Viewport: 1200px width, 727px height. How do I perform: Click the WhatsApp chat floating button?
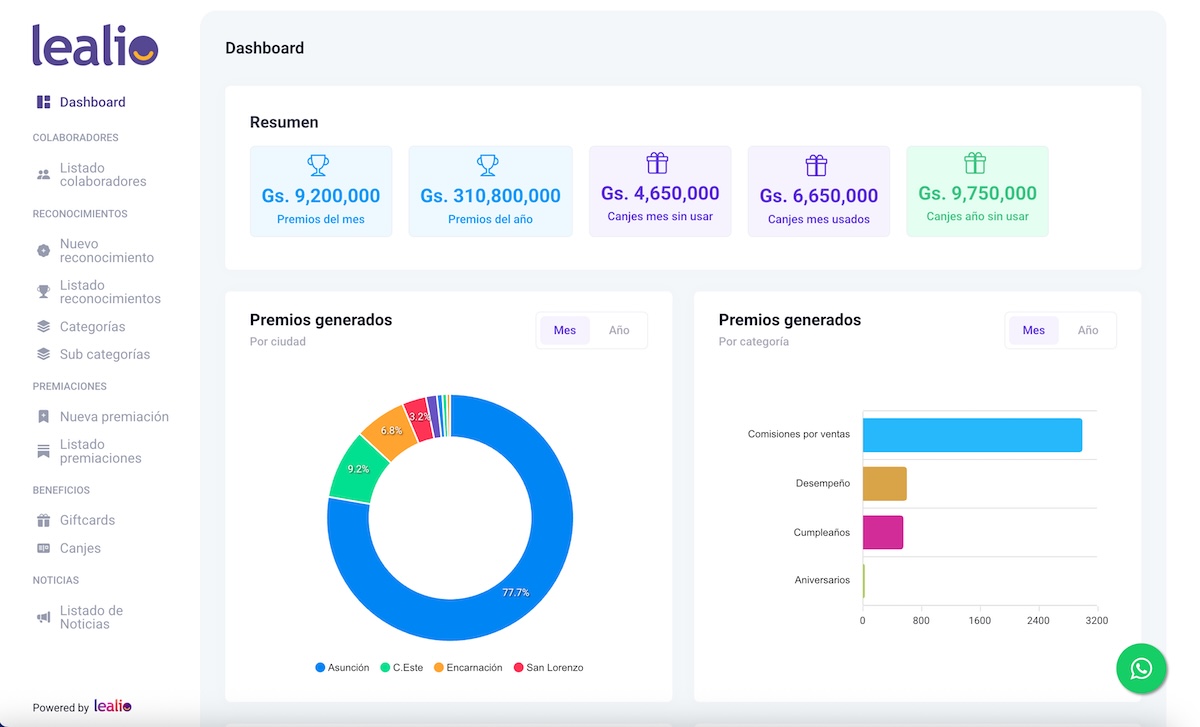[1141, 669]
